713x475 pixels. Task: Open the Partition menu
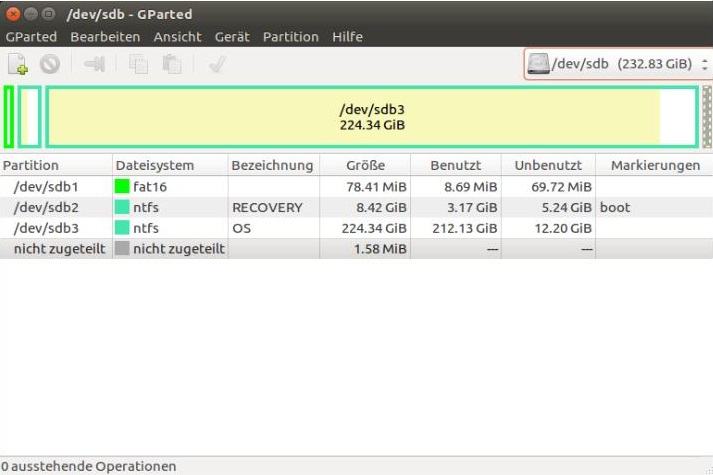click(x=291, y=37)
